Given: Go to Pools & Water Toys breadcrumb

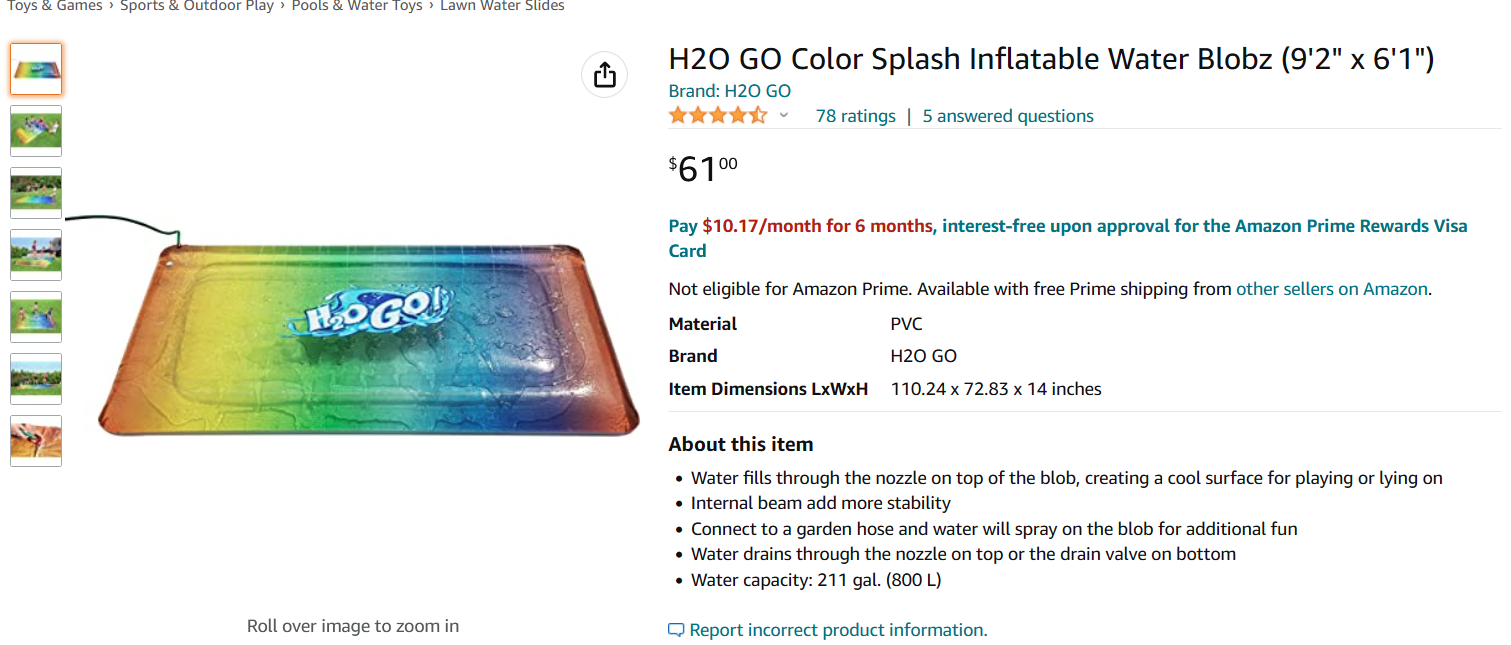Looking at the screenshot, I should point(357,6).
